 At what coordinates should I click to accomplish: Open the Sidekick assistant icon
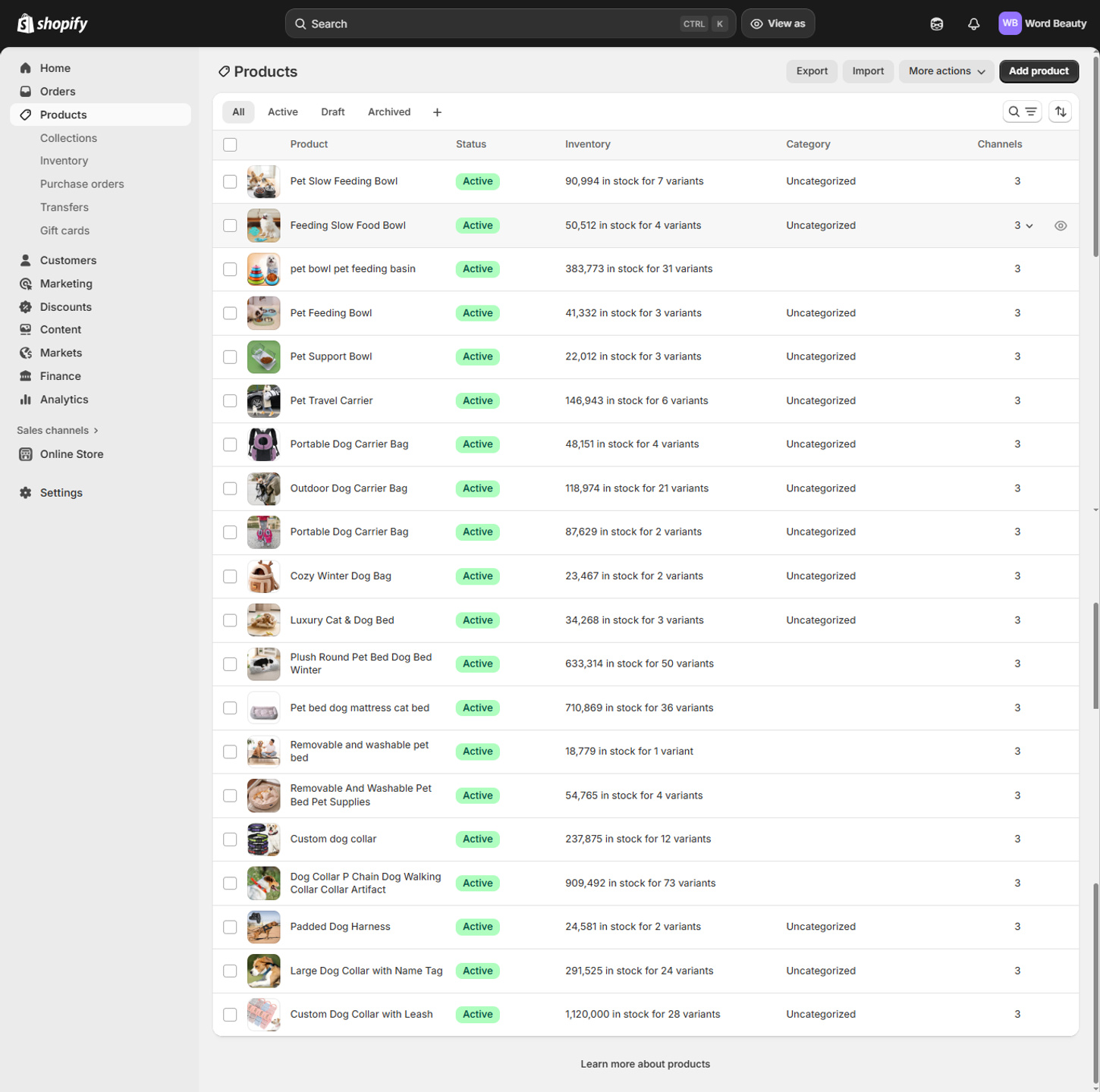point(937,24)
